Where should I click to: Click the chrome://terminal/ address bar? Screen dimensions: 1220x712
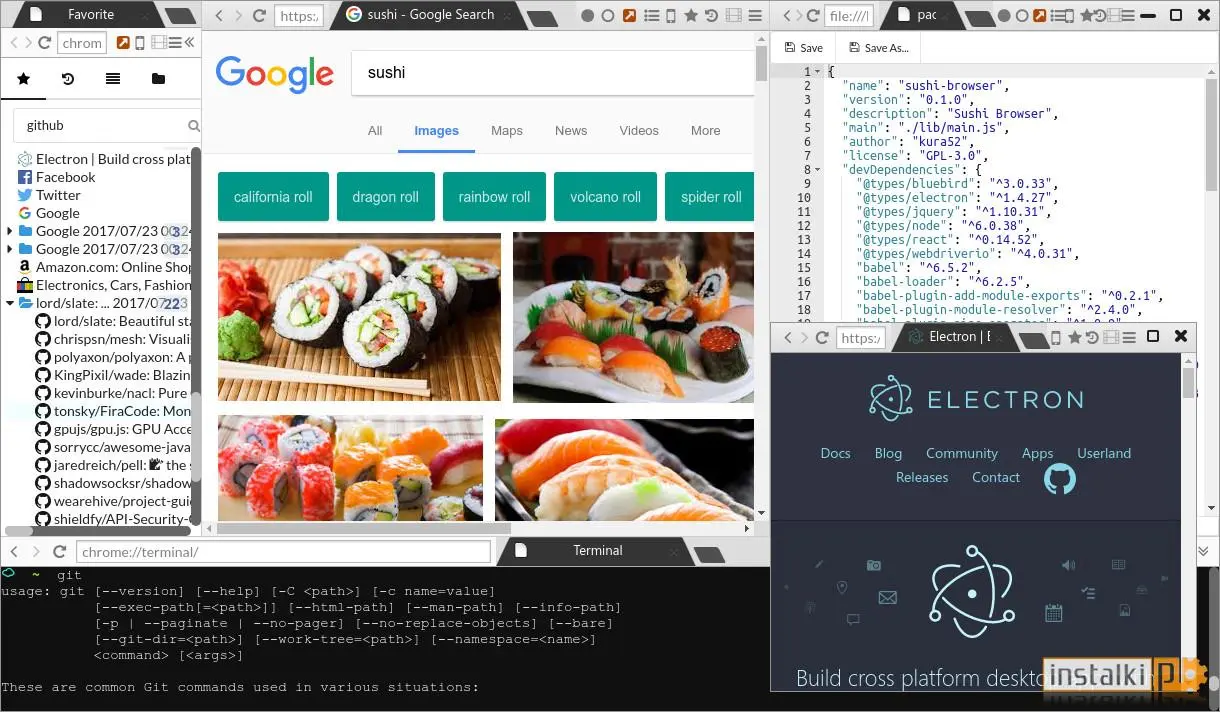[285, 552]
